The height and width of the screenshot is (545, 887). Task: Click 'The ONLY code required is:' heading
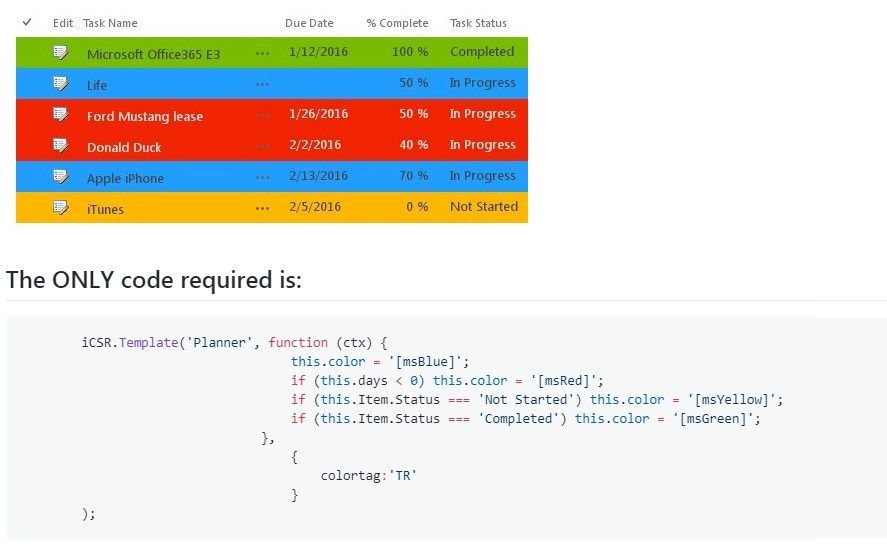154,280
